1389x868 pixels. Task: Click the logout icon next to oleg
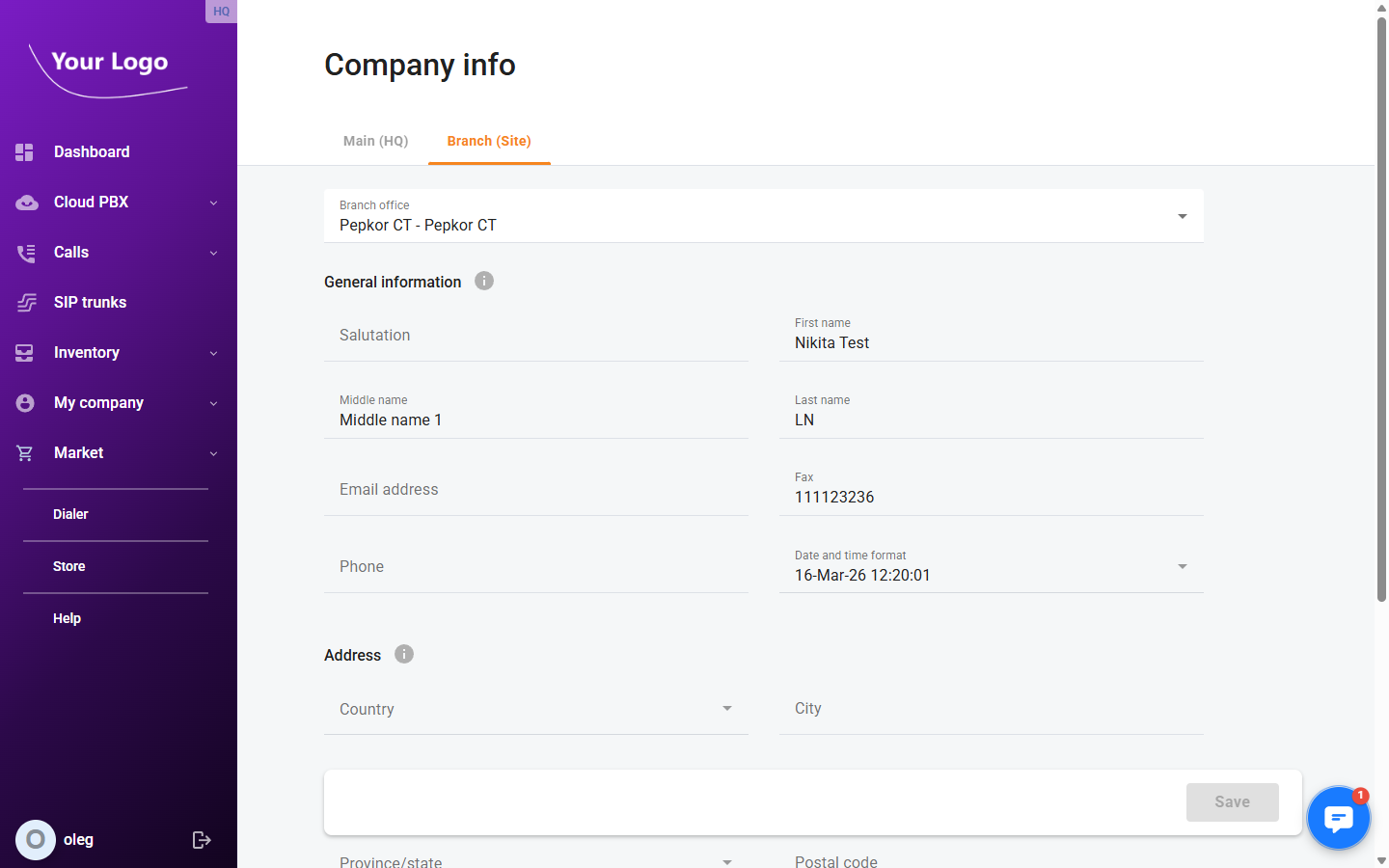(x=202, y=839)
